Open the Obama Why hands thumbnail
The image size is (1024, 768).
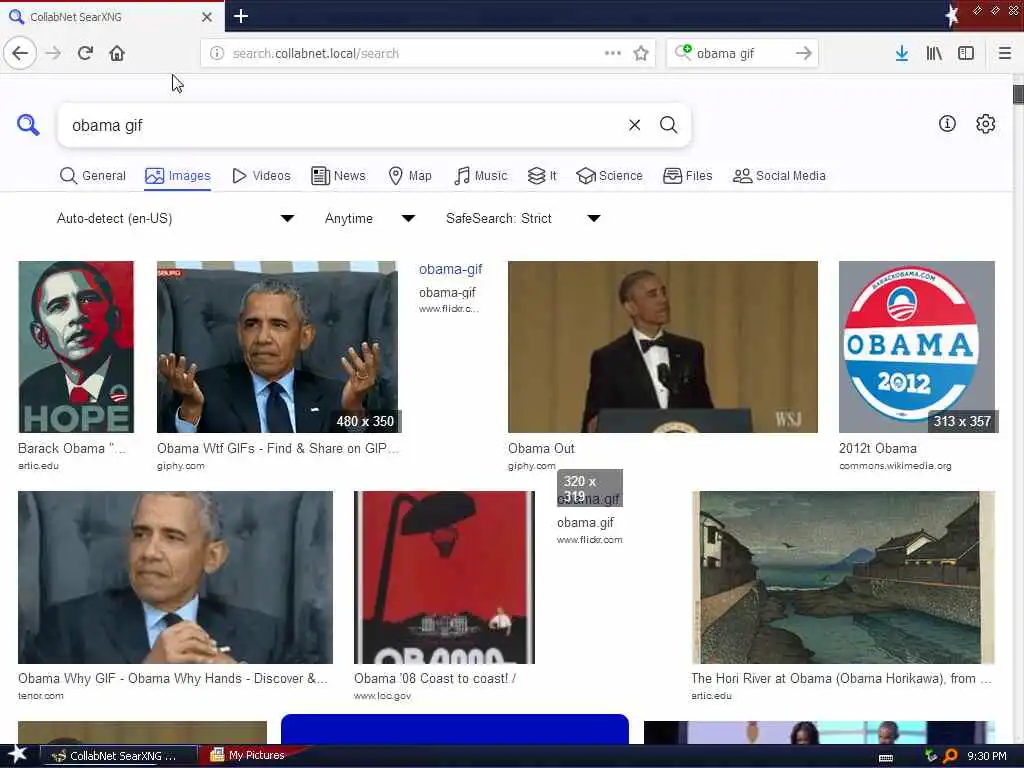point(175,577)
